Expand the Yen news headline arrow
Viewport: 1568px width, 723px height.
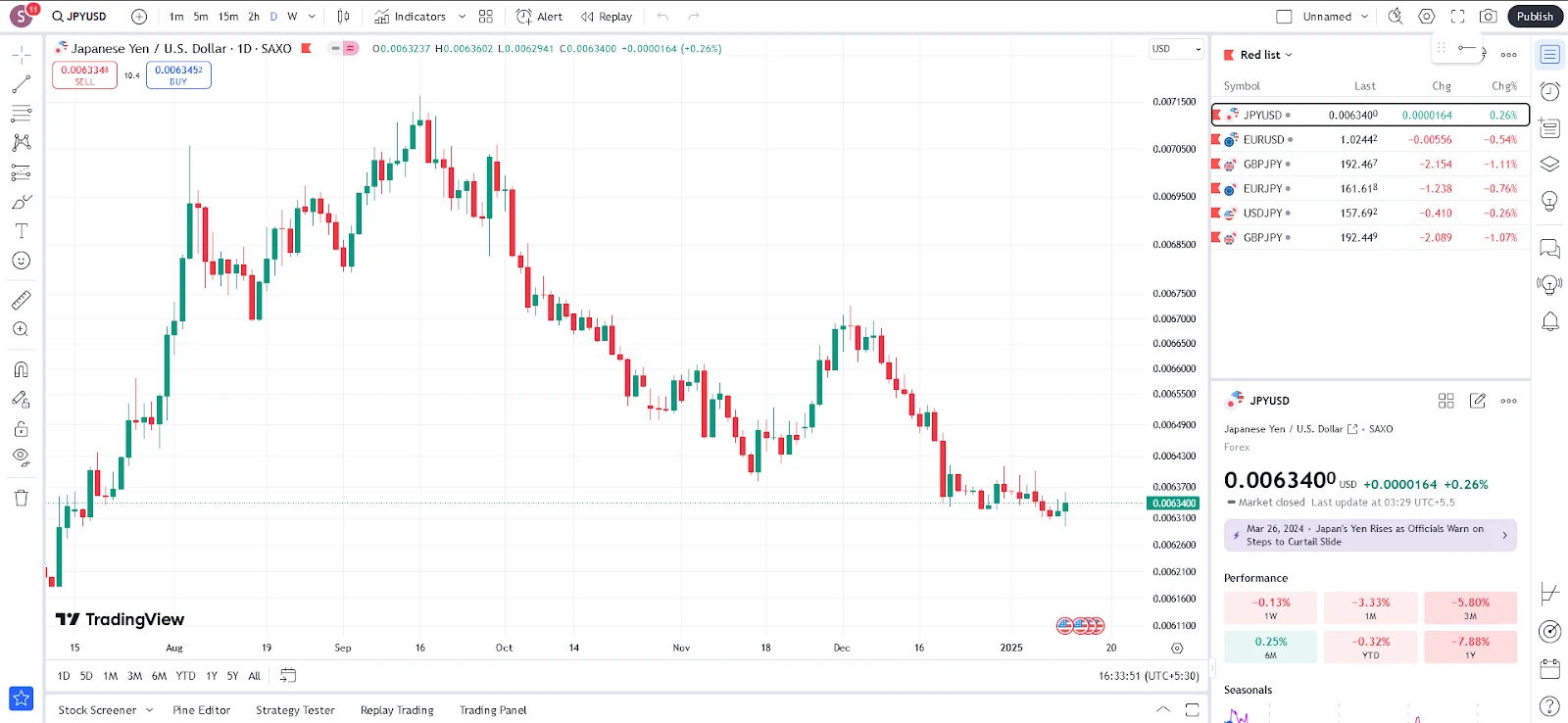coord(1504,535)
